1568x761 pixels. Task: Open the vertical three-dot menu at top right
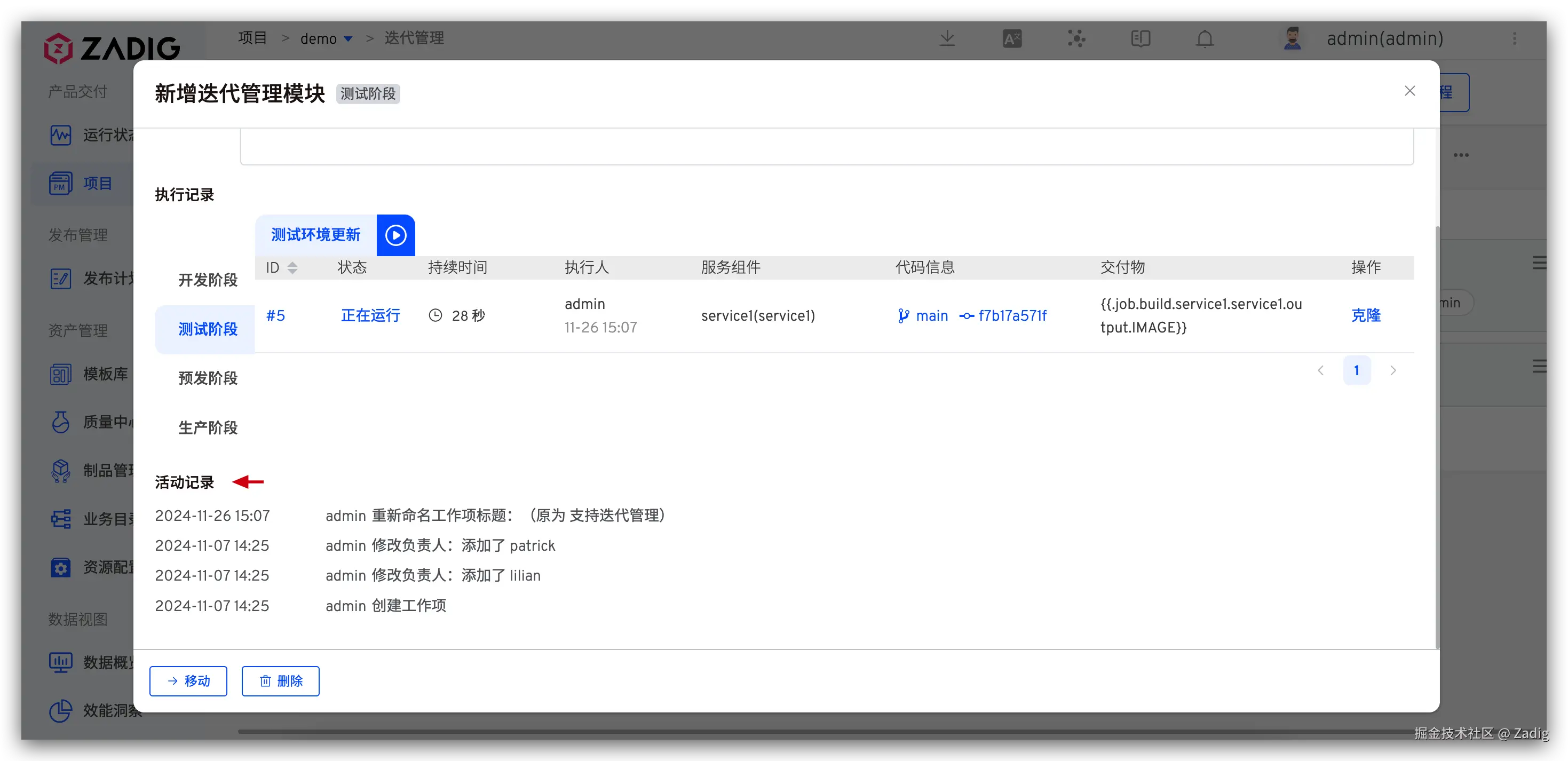[1515, 38]
